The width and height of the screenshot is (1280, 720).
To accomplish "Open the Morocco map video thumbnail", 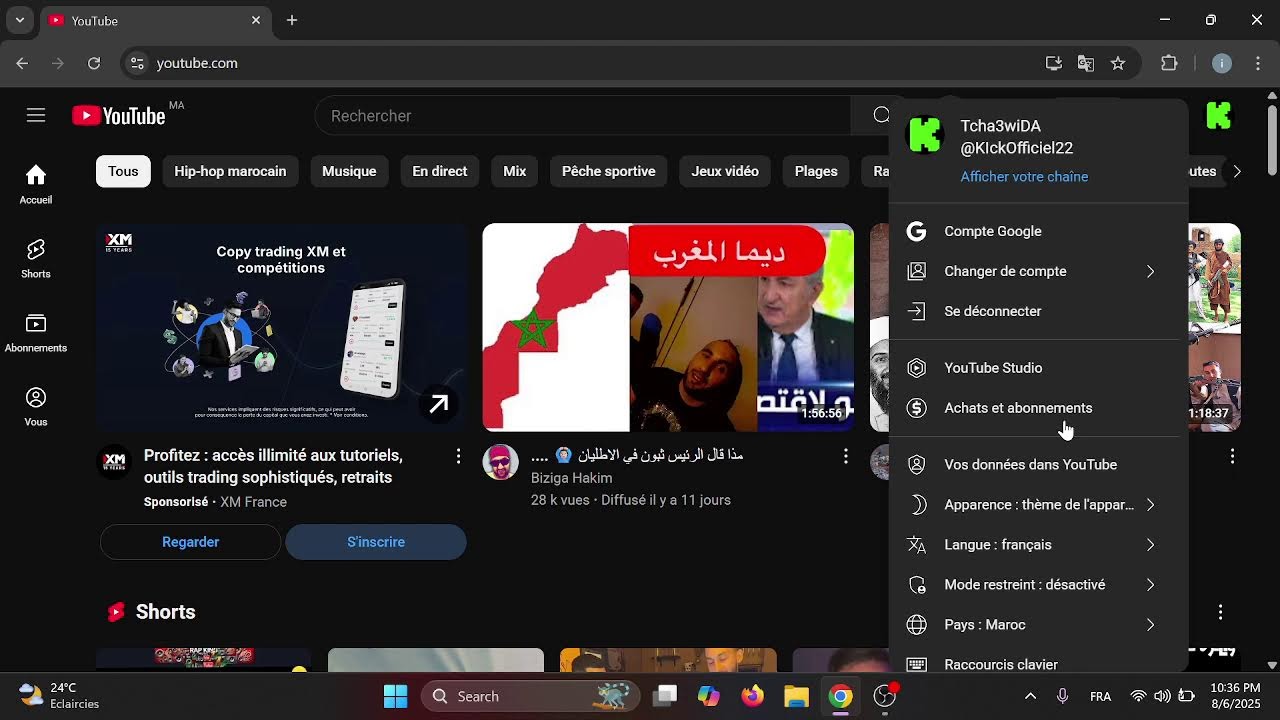I will point(668,327).
